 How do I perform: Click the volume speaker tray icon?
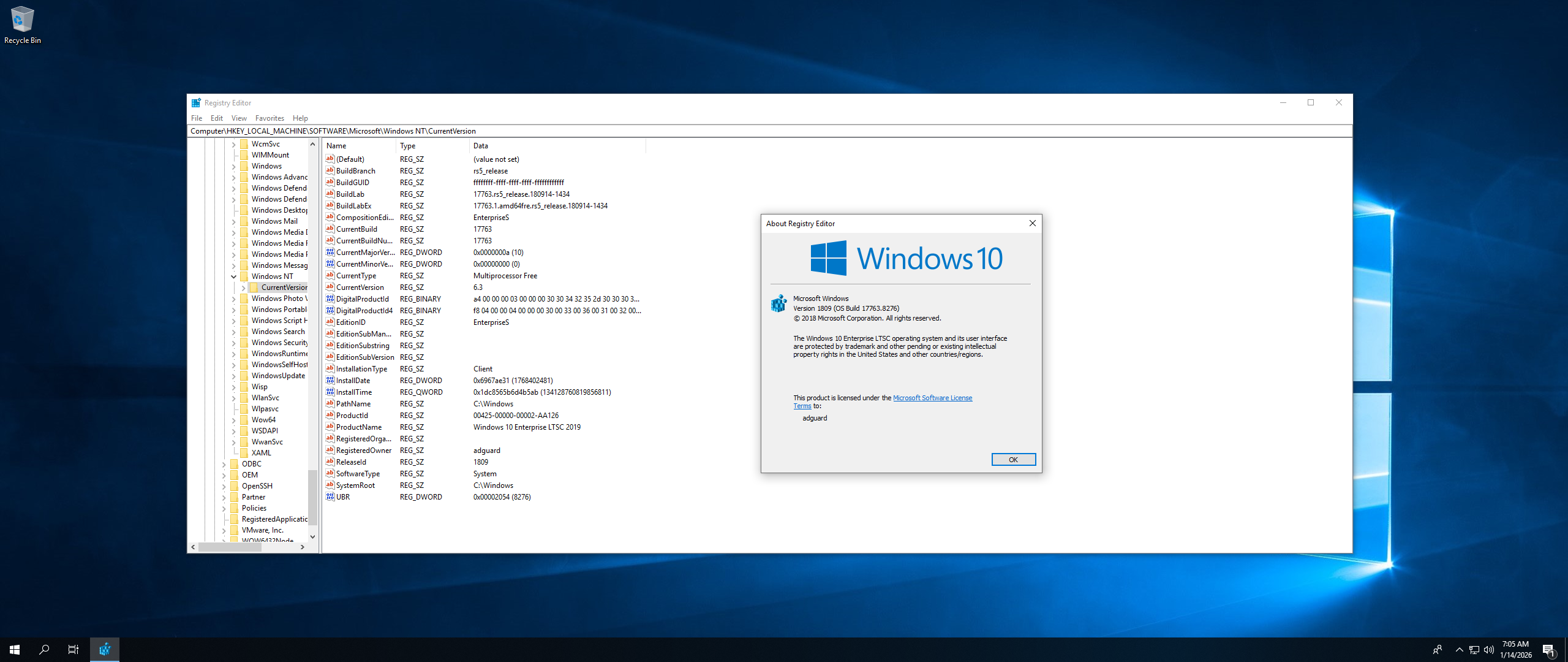(x=1489, y=650)
